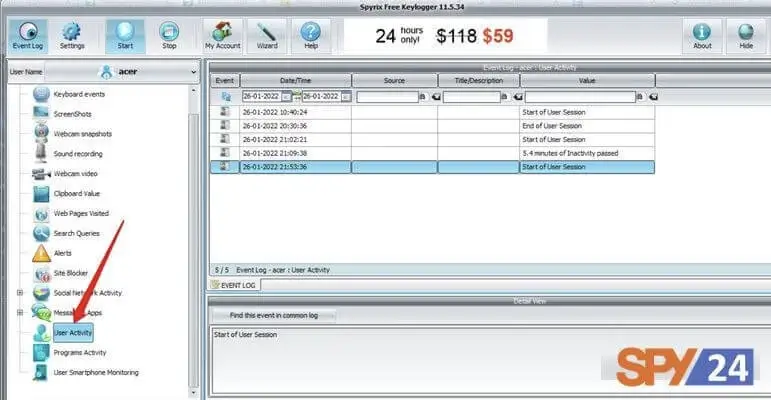Open User Smartphone Monitoring category
Image resolution: width=771 pixels, height=400 pixels.
[96, 372]
